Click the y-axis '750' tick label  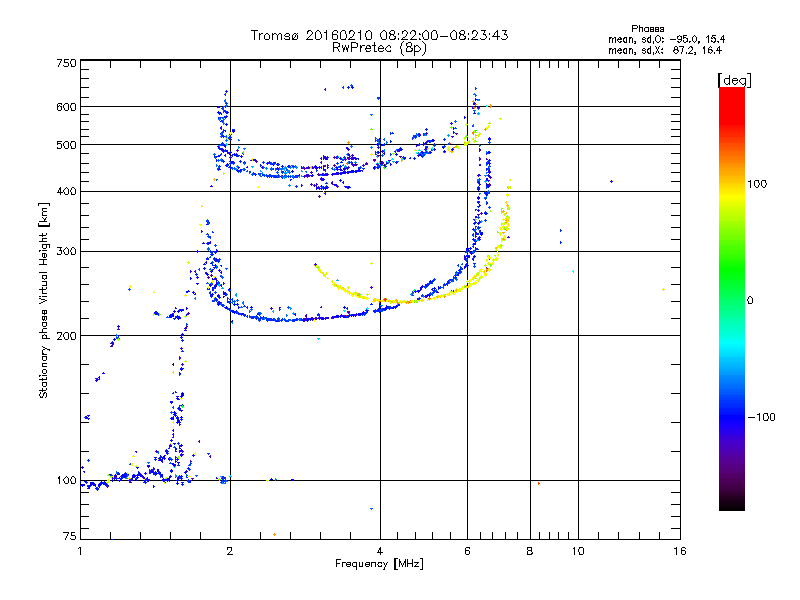[x=67, y=63]
